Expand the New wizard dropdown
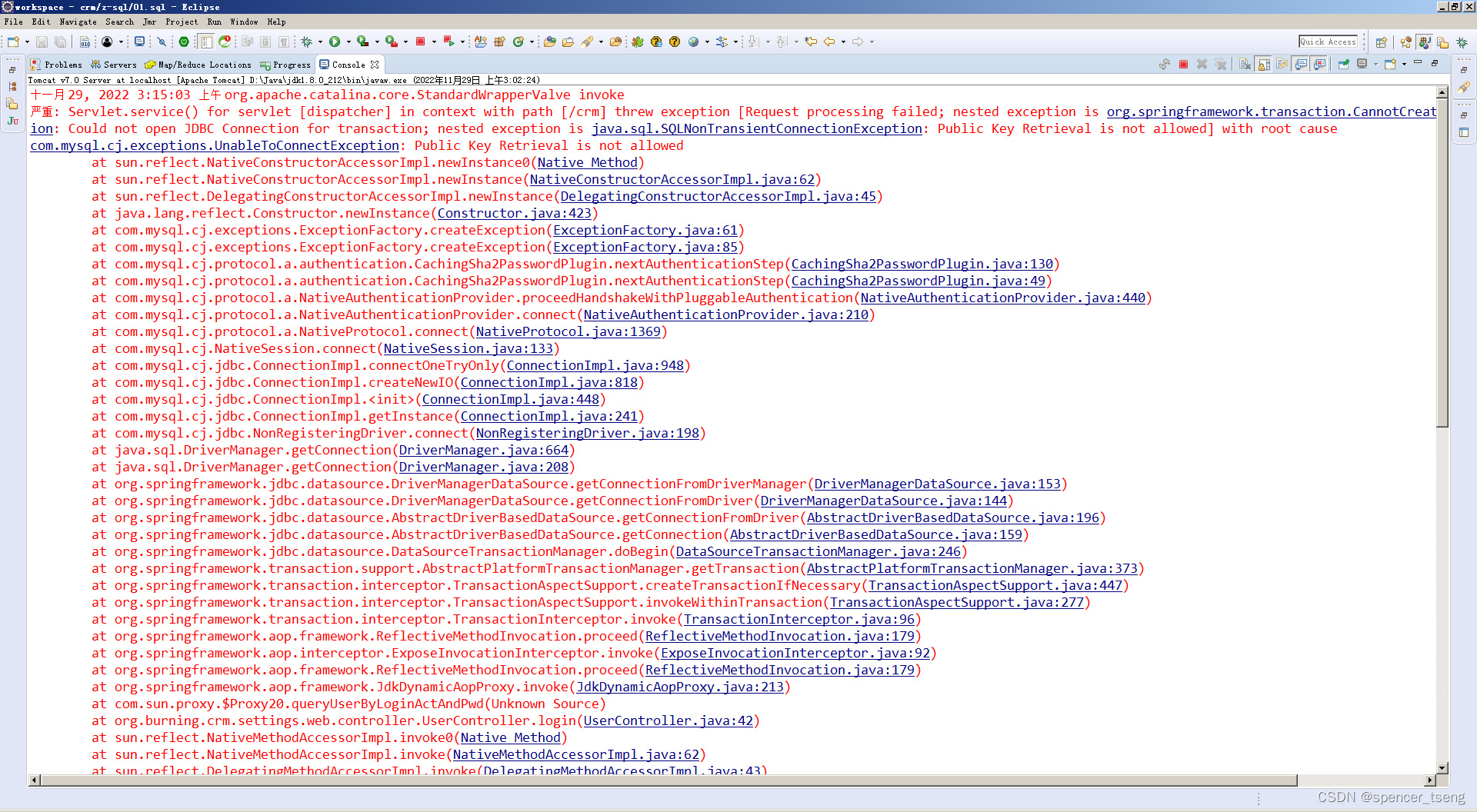Screen dimensions: 1477x812 point(26,42)
